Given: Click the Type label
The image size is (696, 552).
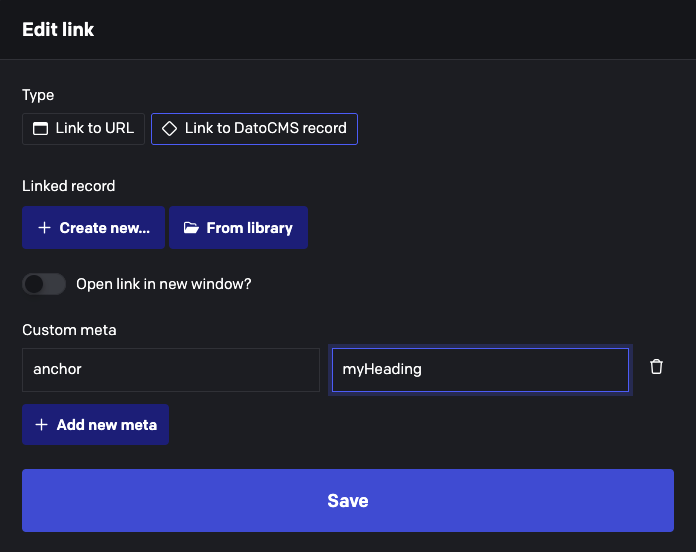Looking at the screenshot, I should pyautogui.click(x=38, y=95).
